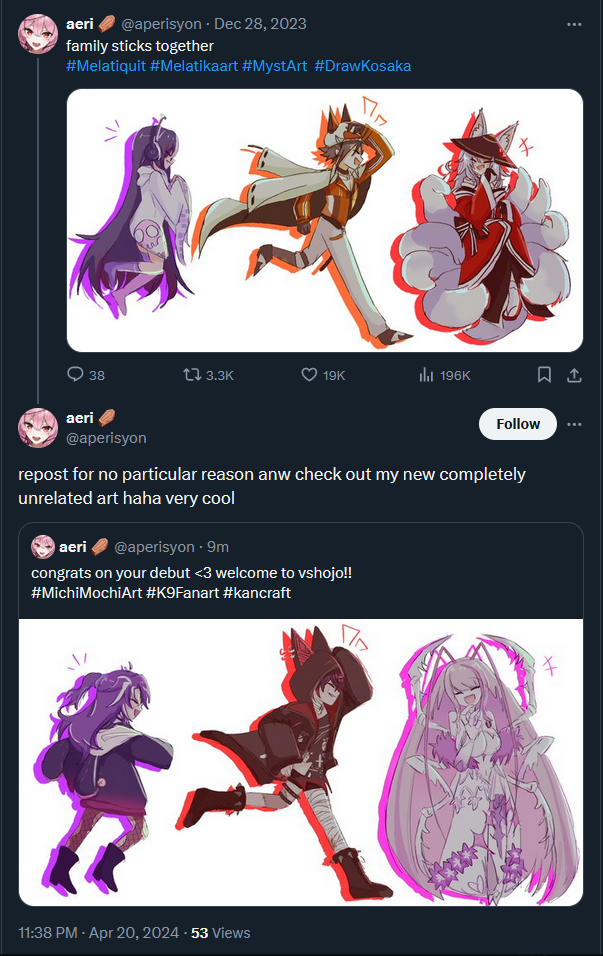Visit the @aperisyon handle under the second aeri name
Image resolution: width=603 pixels, height=956 pixels.
(x=106, y=438)
